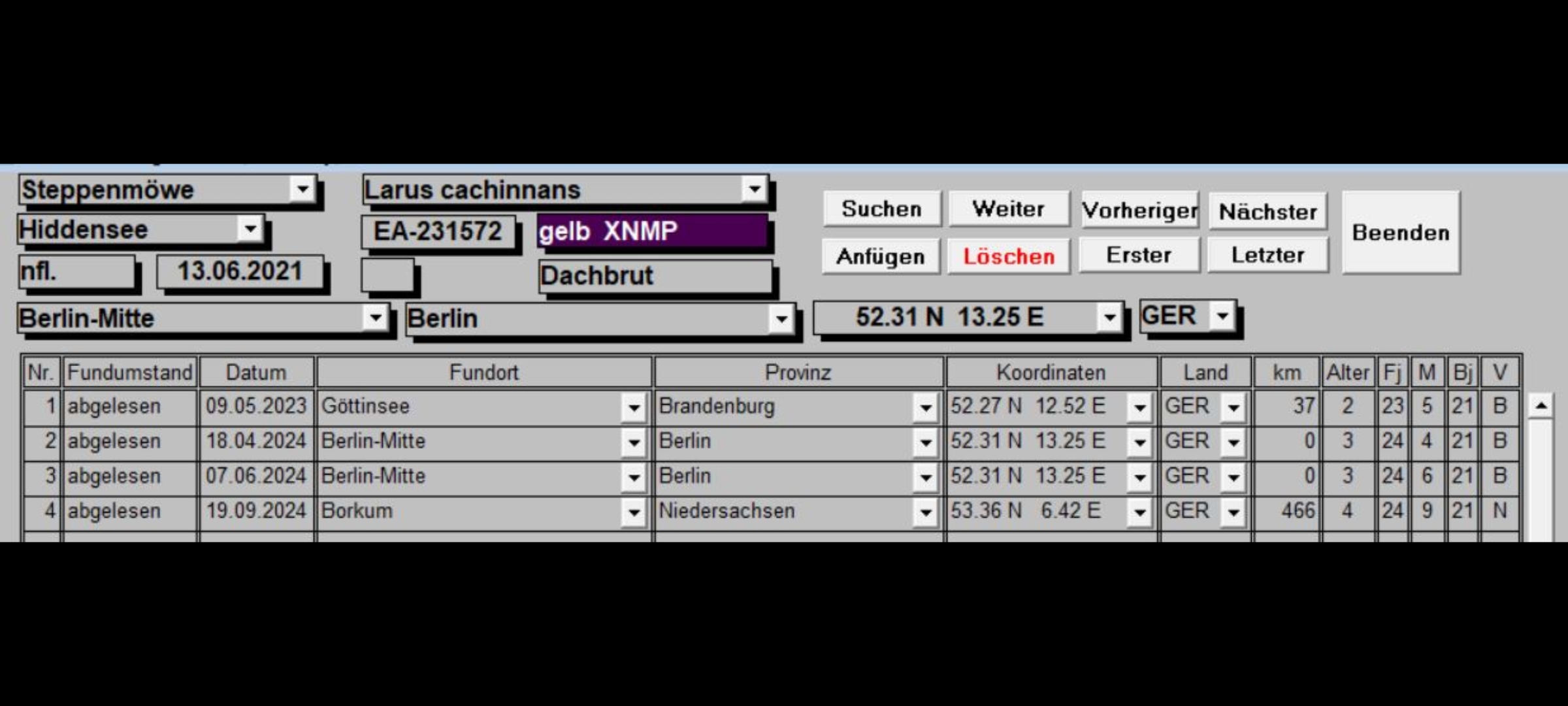Click the 13.06.2021 date field

[240, 271]
